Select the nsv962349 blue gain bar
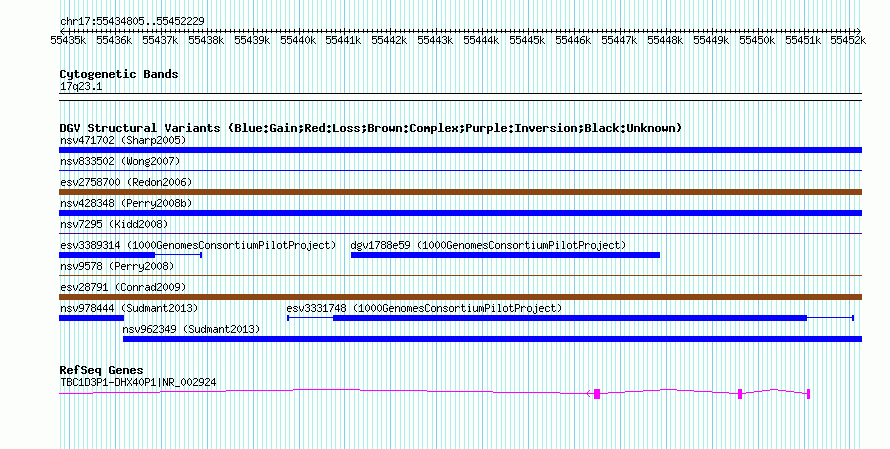This screenshot has height=449, width=890. pyautogui.click(x=492, y=339)
